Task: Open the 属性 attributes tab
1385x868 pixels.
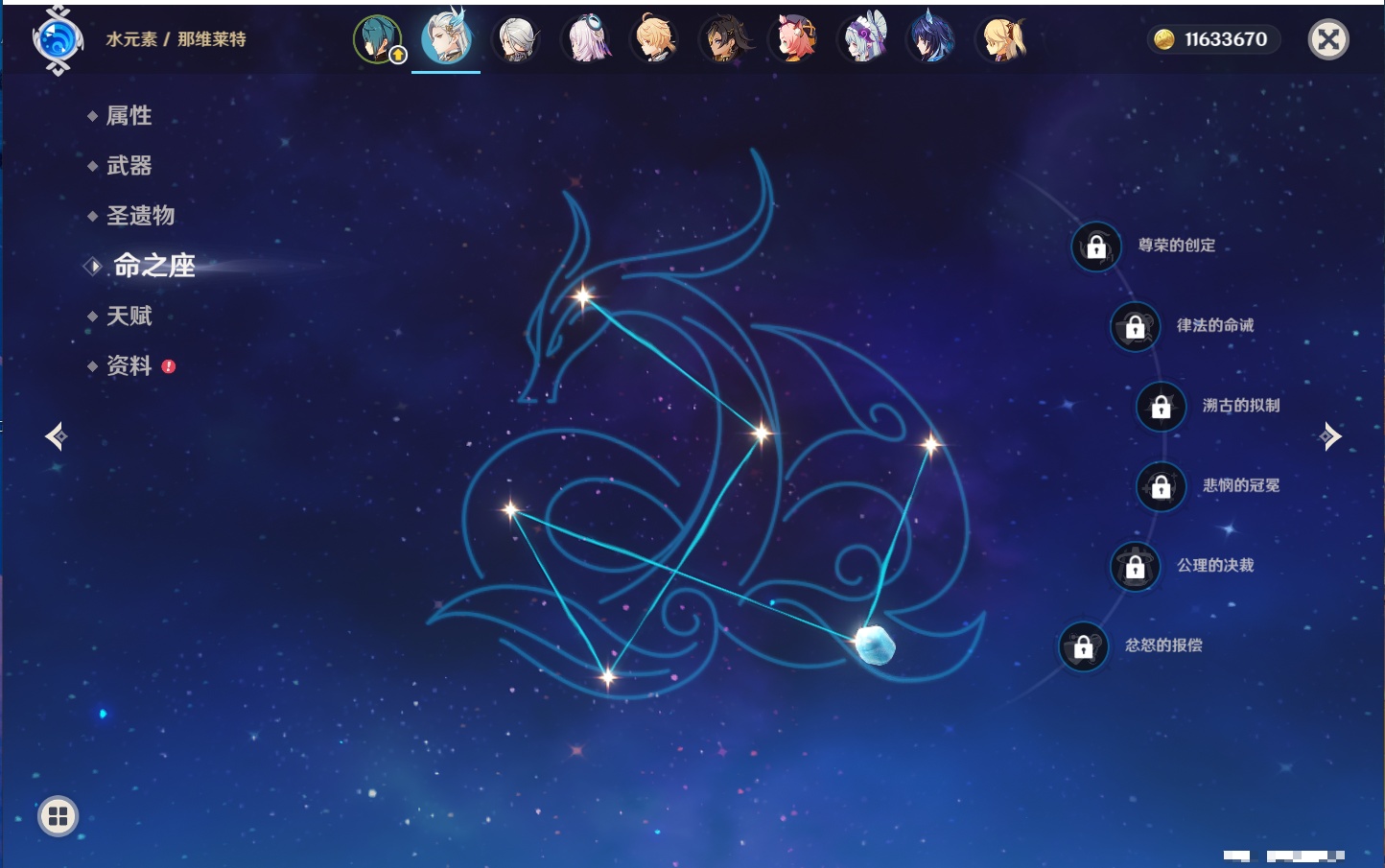Action: point(129,116)
